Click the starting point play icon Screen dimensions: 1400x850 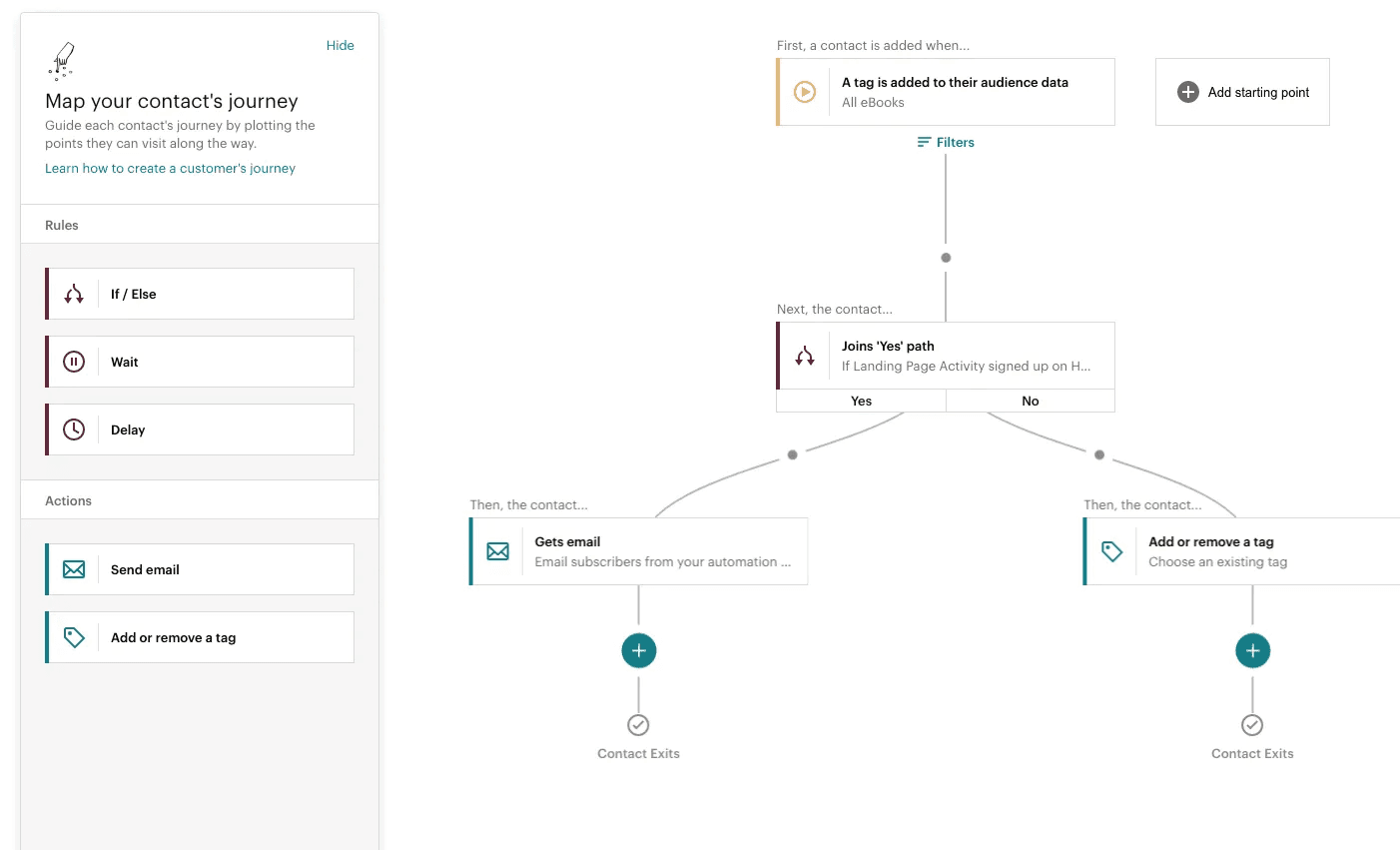(x=805, y=92)
